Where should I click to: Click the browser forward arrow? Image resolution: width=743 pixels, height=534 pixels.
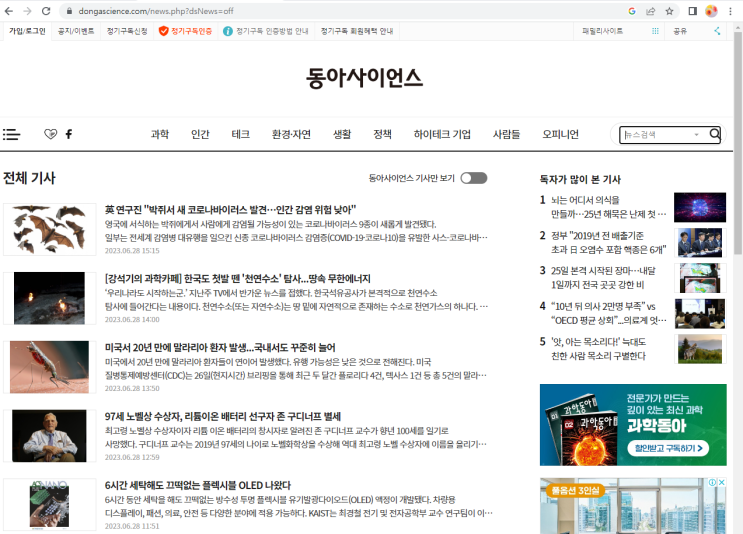[x=27, y=11]
